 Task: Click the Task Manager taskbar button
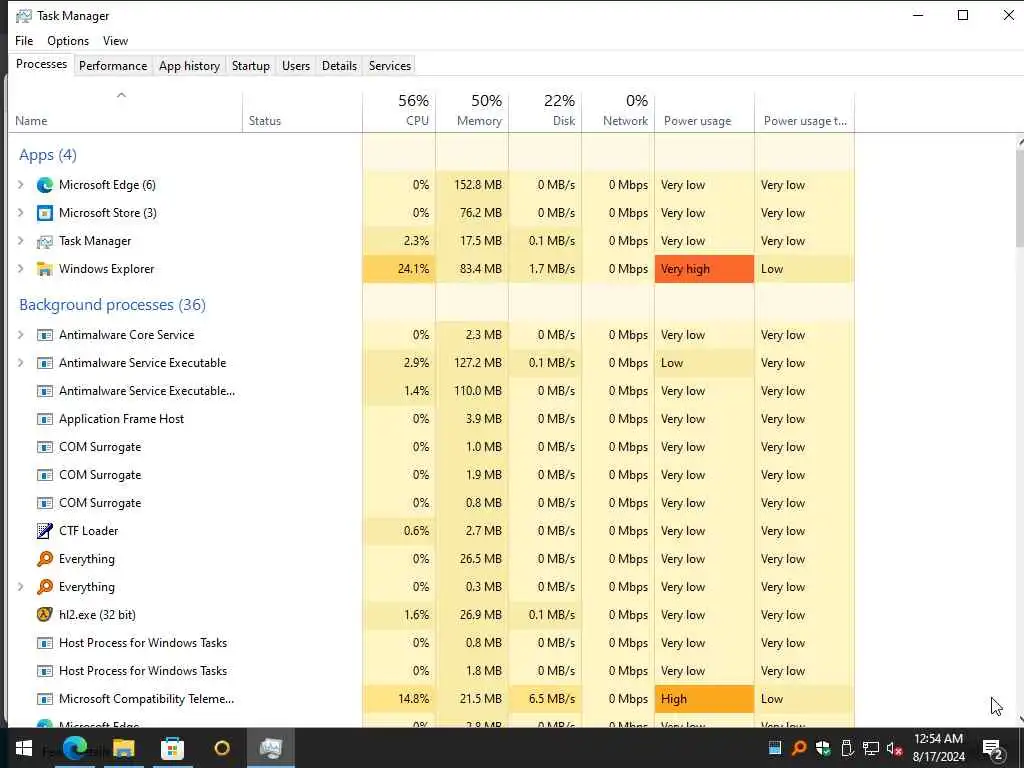pos(270,748)
